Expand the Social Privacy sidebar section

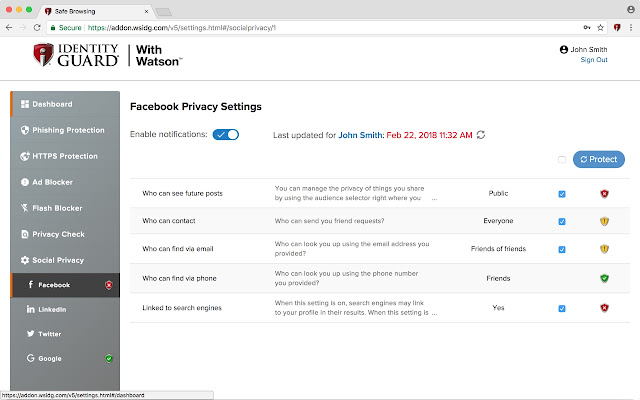point(62,260)
